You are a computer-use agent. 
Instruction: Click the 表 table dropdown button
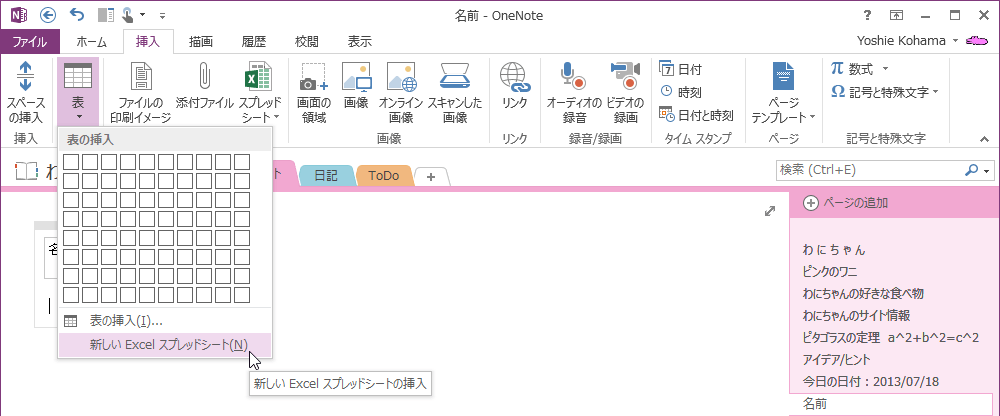click(78, 92)
